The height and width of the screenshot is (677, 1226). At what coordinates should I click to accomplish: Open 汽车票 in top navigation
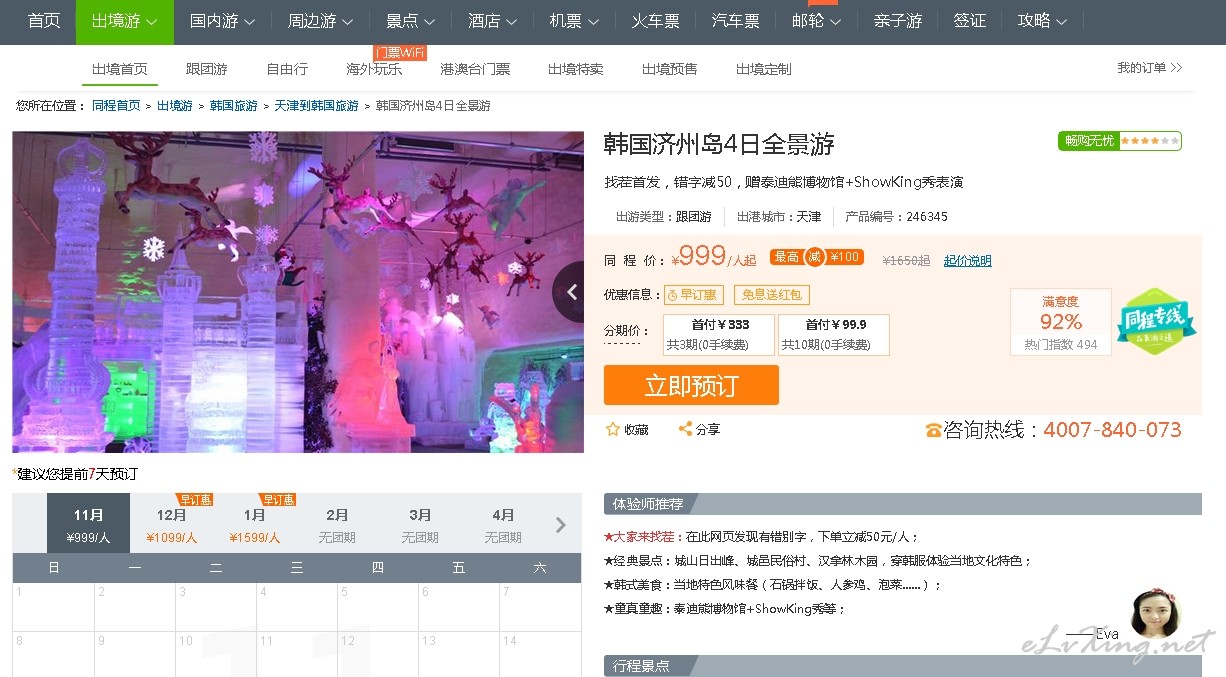click(x=735, y=21)
